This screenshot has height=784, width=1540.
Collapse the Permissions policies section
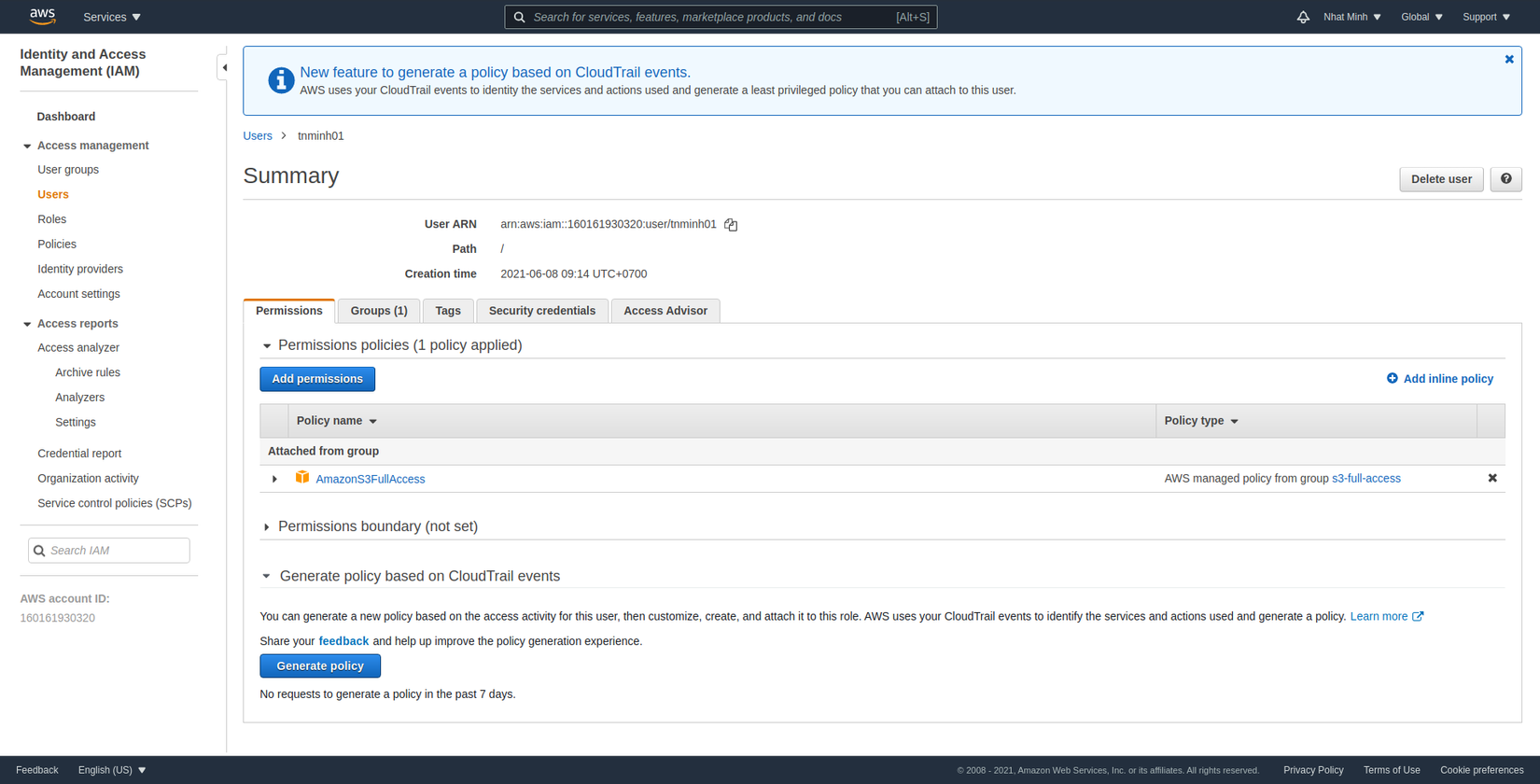(x=267, y=346)
